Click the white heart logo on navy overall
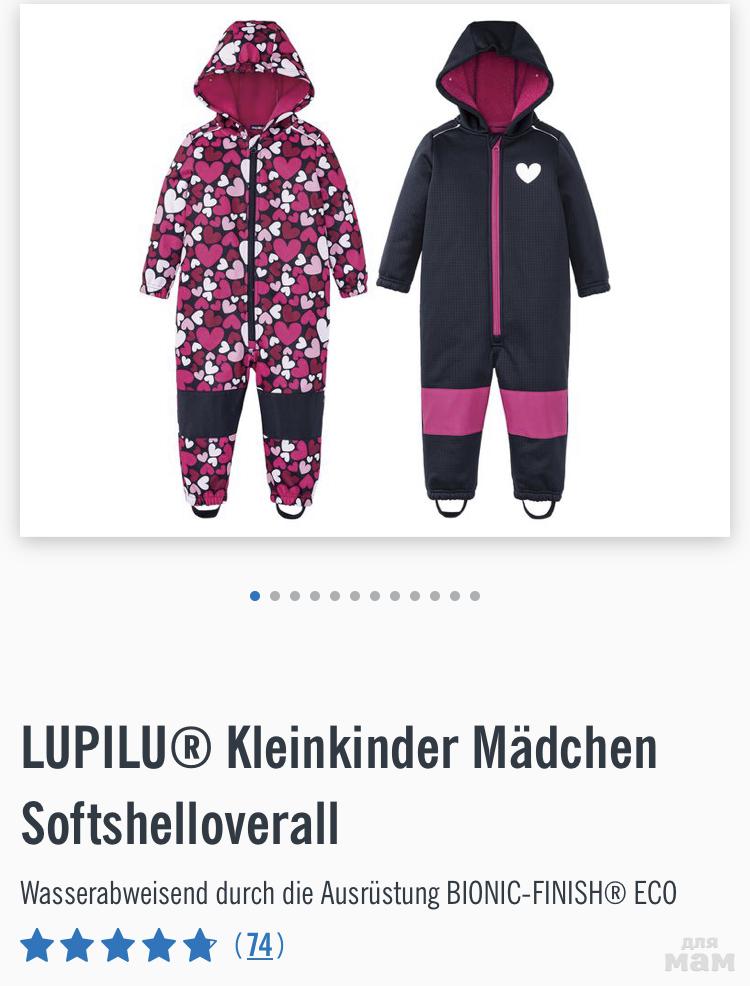Viewport: 750px width, 986px height. click(528, 172)
